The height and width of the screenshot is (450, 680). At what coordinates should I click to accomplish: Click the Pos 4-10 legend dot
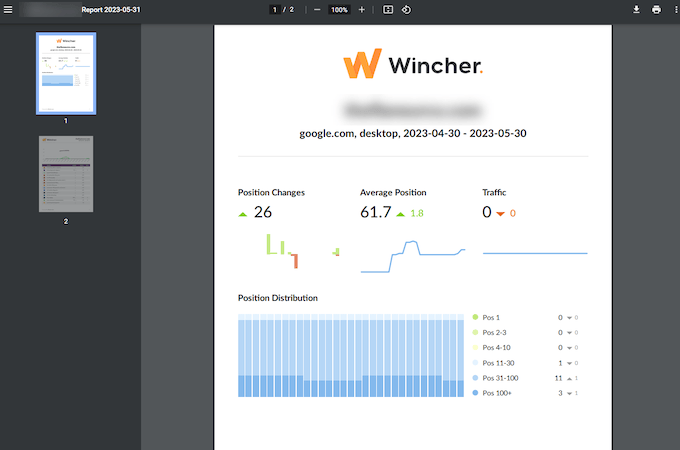coord(475,348)
